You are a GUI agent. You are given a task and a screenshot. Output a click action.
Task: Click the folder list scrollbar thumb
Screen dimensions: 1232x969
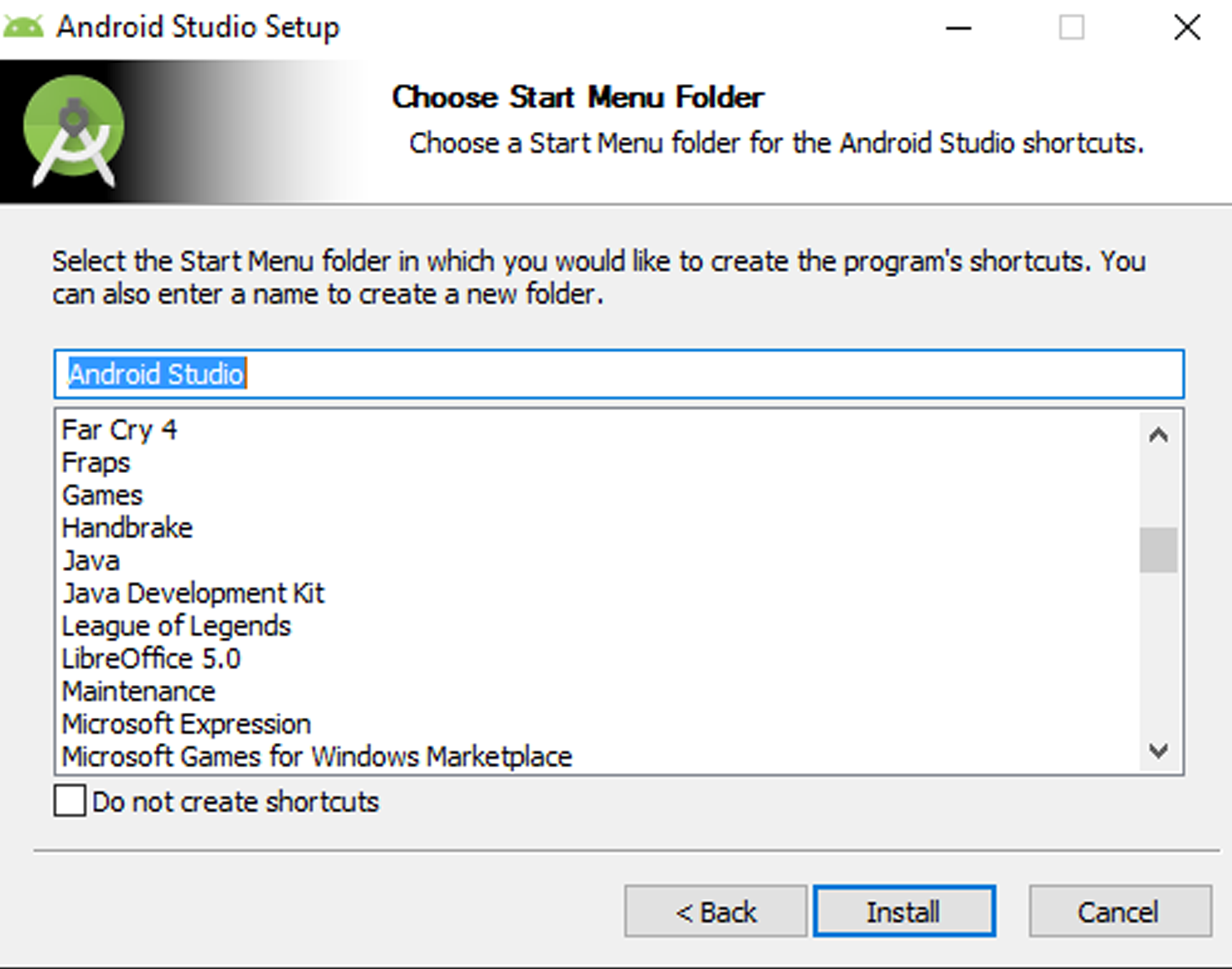[x=1159, y=549]
